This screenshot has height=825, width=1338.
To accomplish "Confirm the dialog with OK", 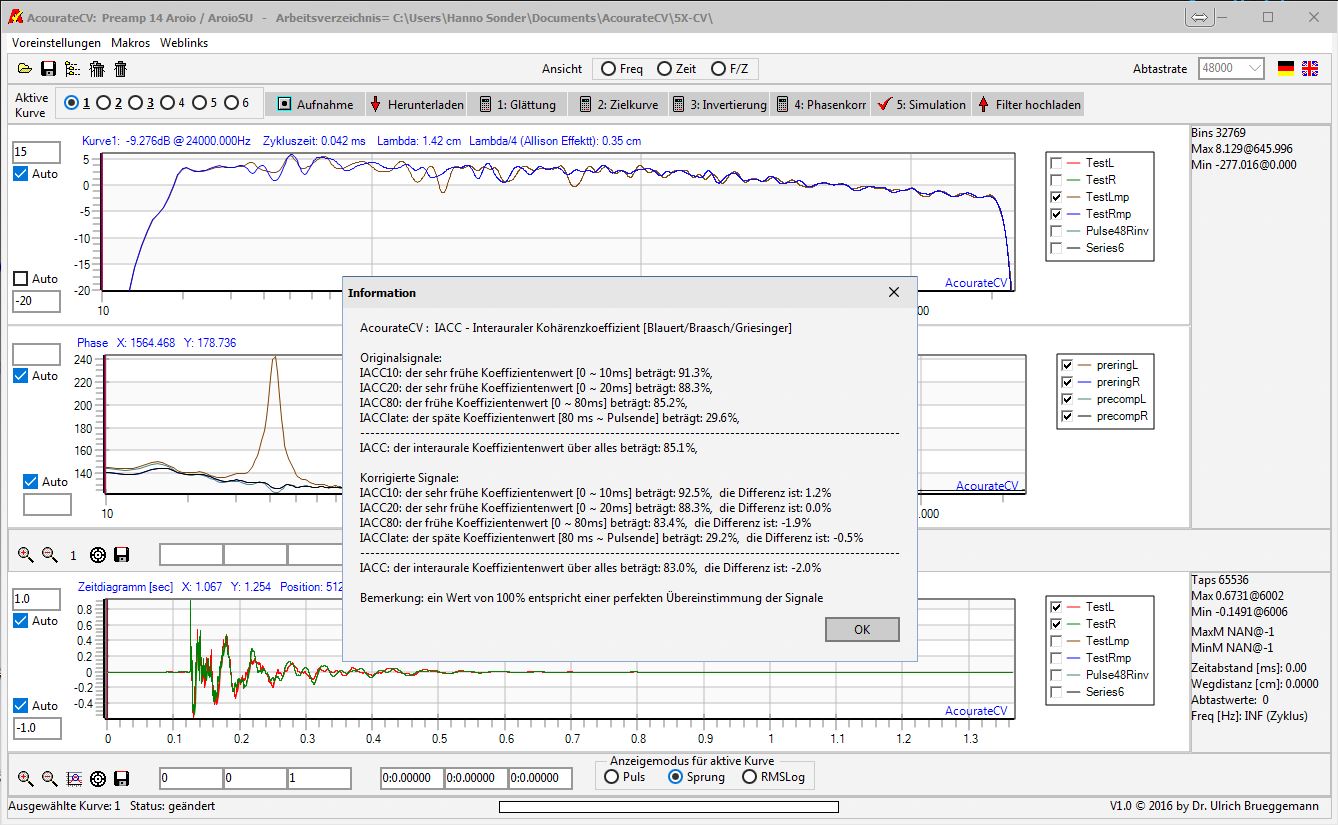I will tap(862, 630).
